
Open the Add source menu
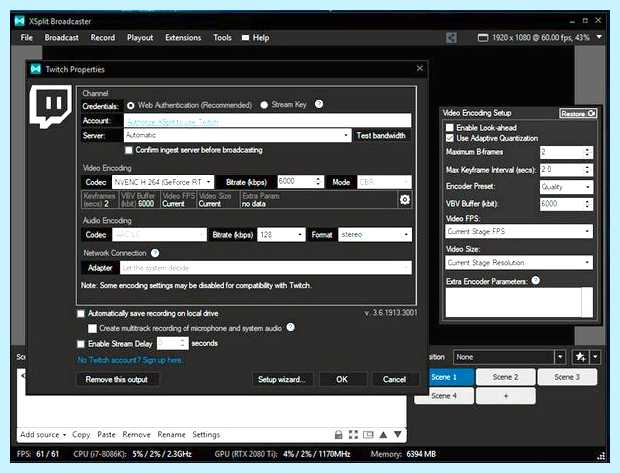tap(43, 435)
